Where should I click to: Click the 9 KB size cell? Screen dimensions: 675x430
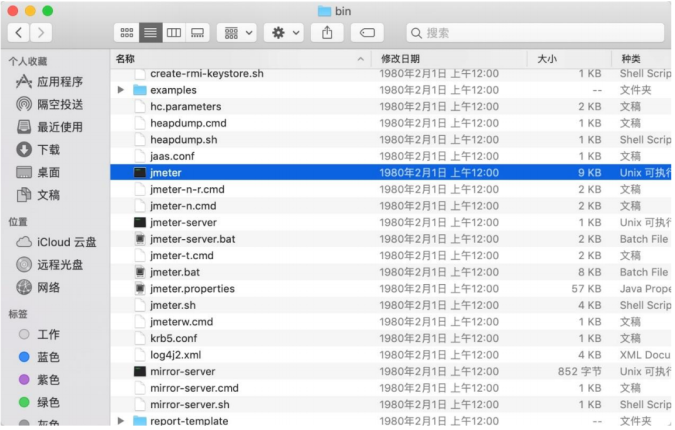(x=589, y=173)
